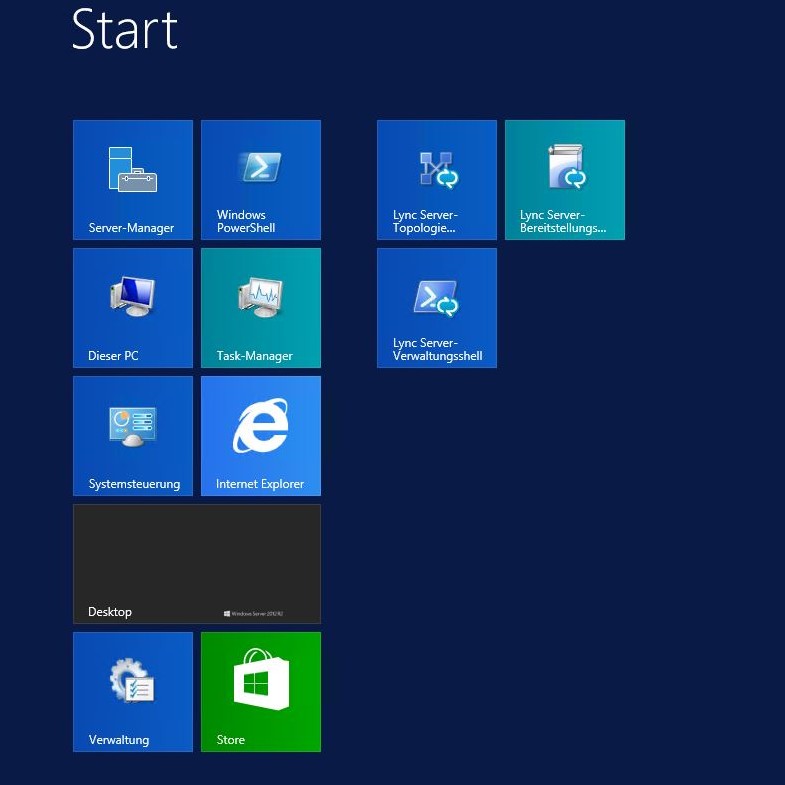Launch Lync Server-Topologie tile
Viewport: 785px width, 785px height.
tap(437, 180)
